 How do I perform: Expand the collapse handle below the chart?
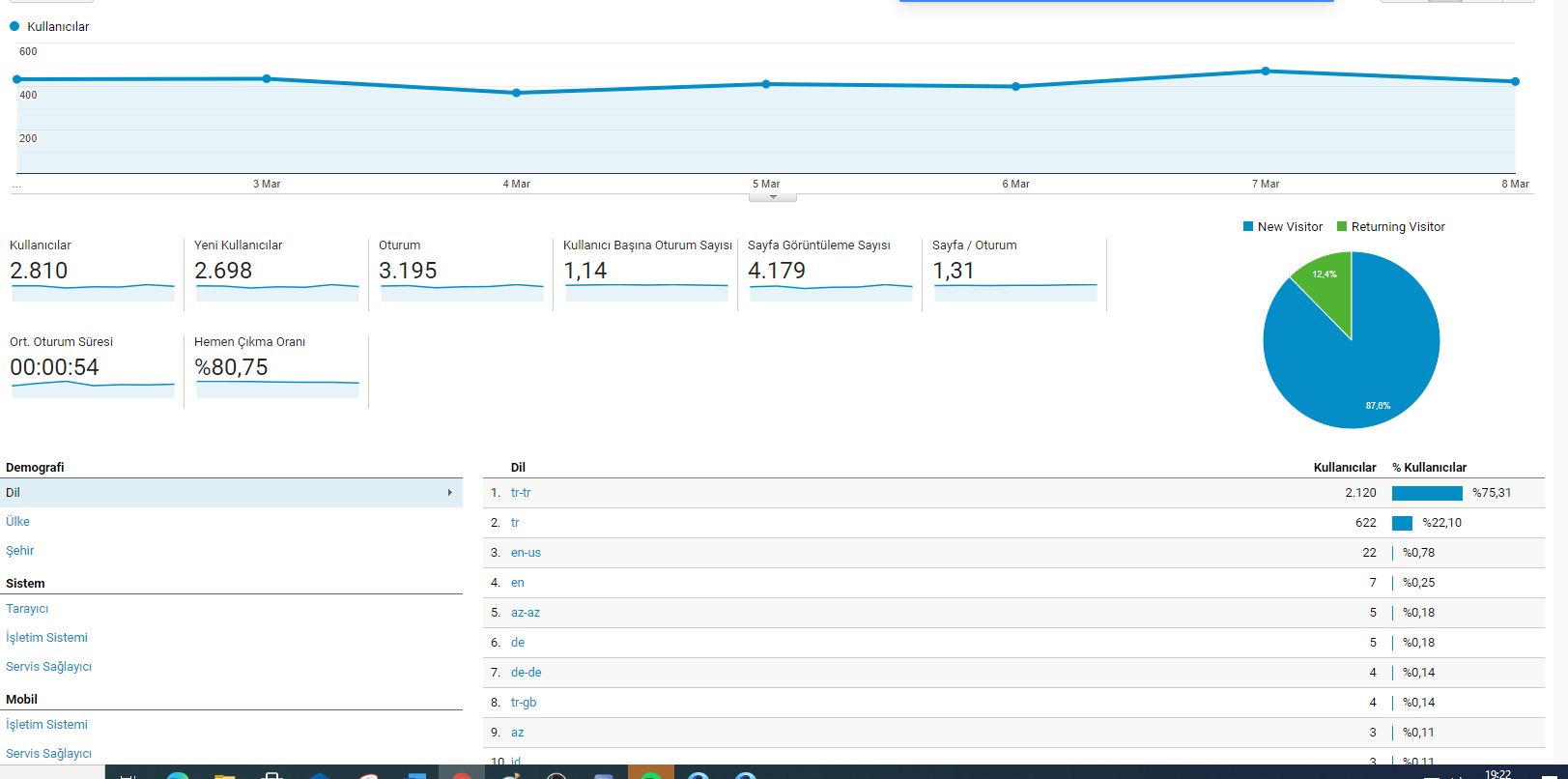coord(772,197)
